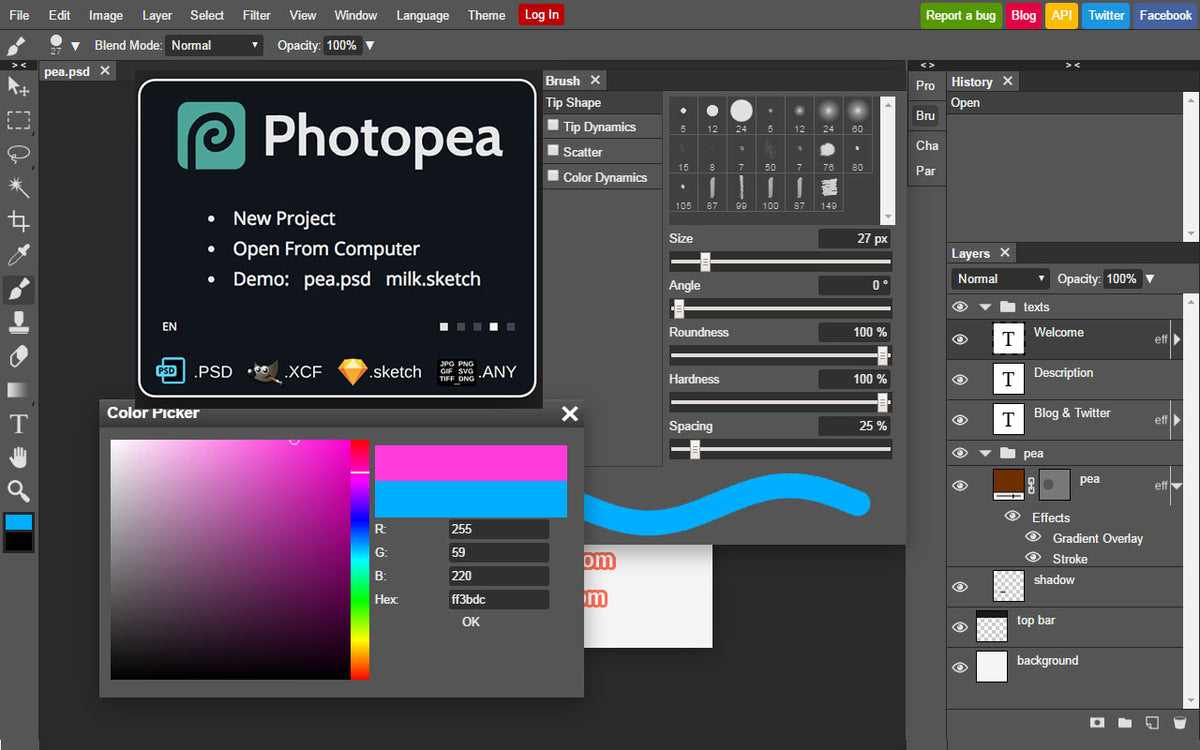This screenshot has height=750, width=1200.
Task: Hide the shadow layer
Action: [x=960, y=586]
